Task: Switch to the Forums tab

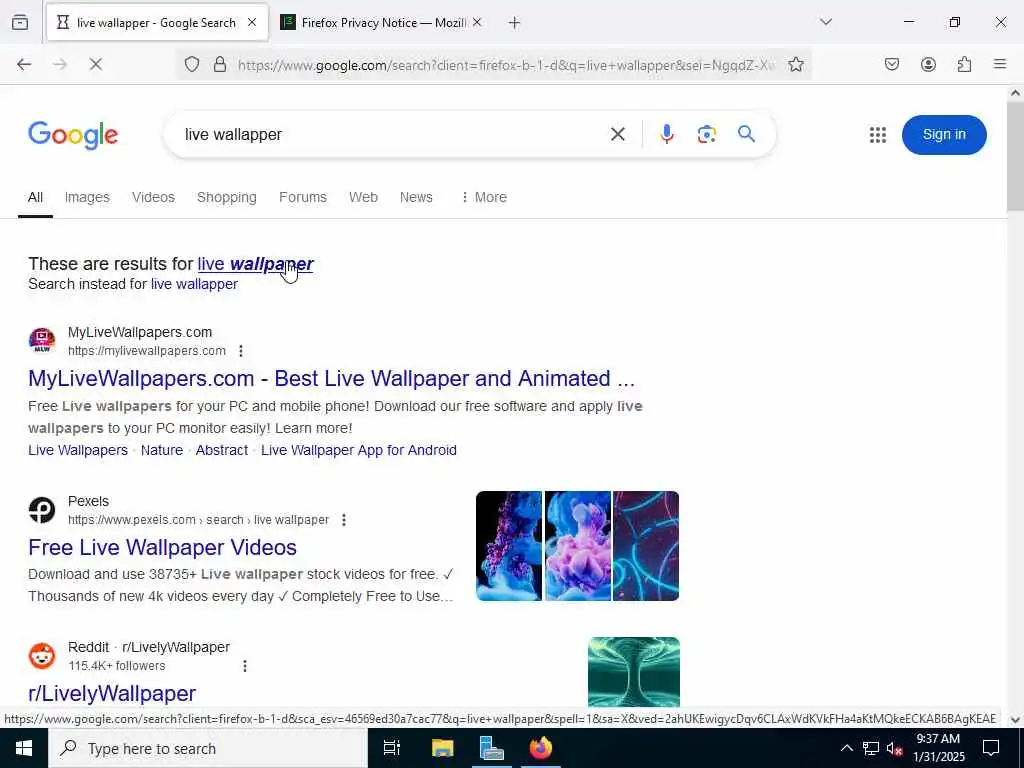Action: (303, 197)
